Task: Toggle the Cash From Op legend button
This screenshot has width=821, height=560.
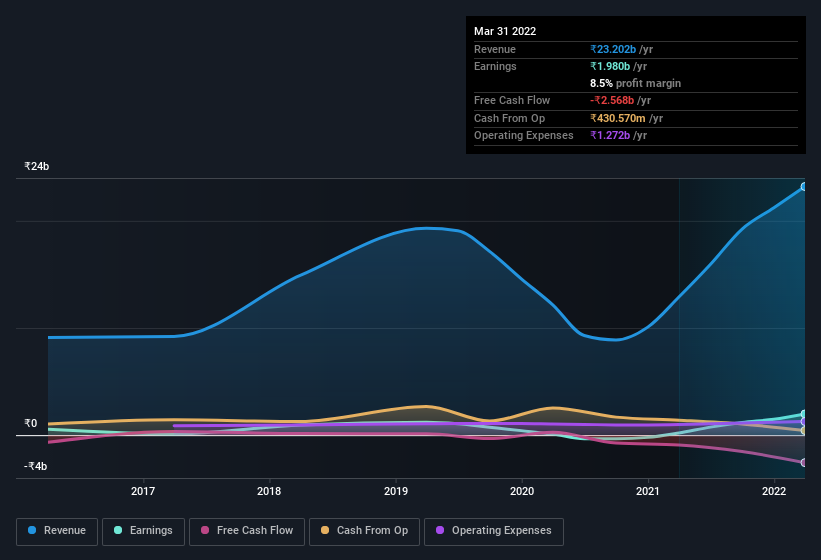Action: coord(364,531)
